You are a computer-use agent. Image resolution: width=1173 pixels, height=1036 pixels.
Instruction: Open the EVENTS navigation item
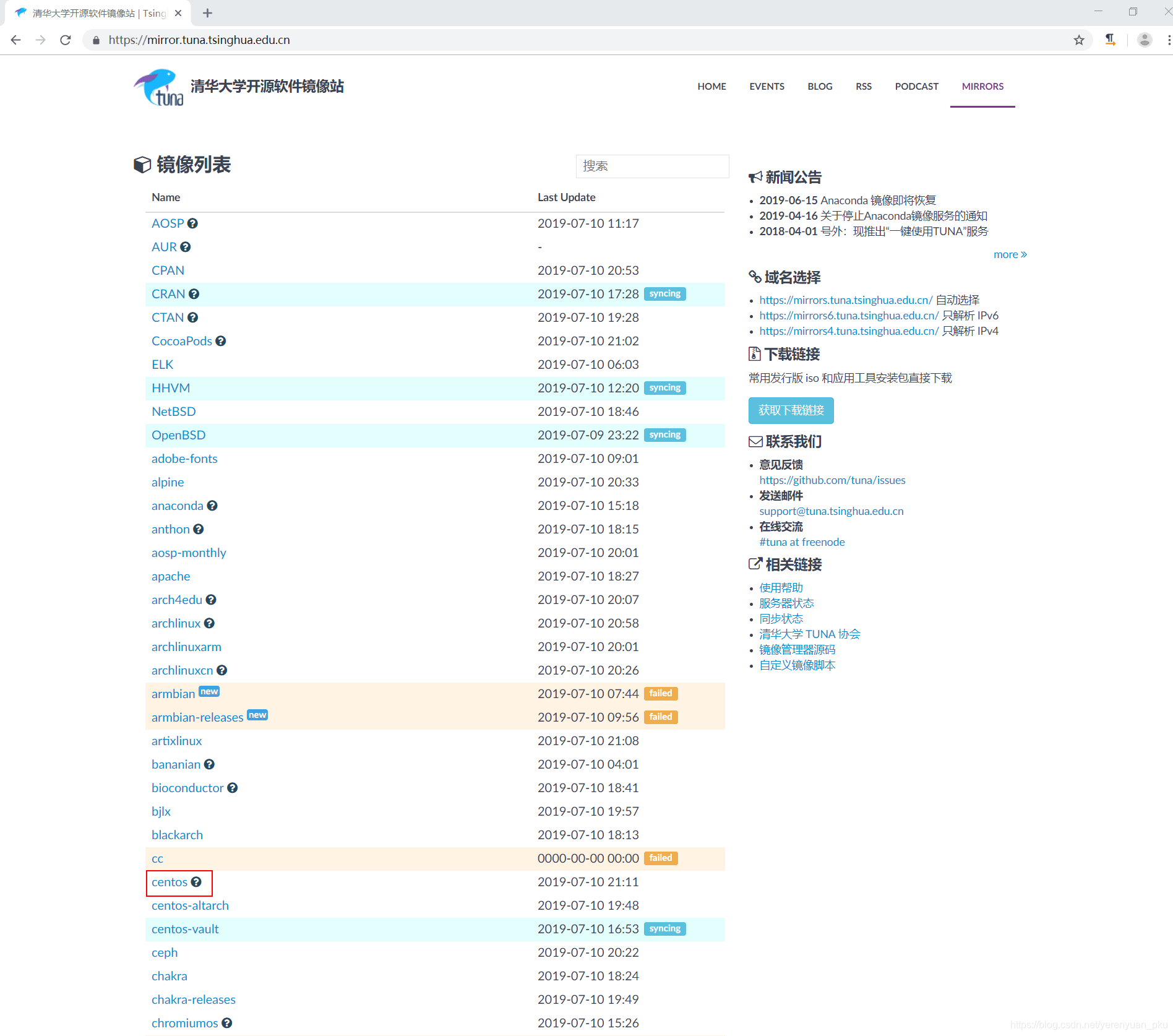pos(767,87)
